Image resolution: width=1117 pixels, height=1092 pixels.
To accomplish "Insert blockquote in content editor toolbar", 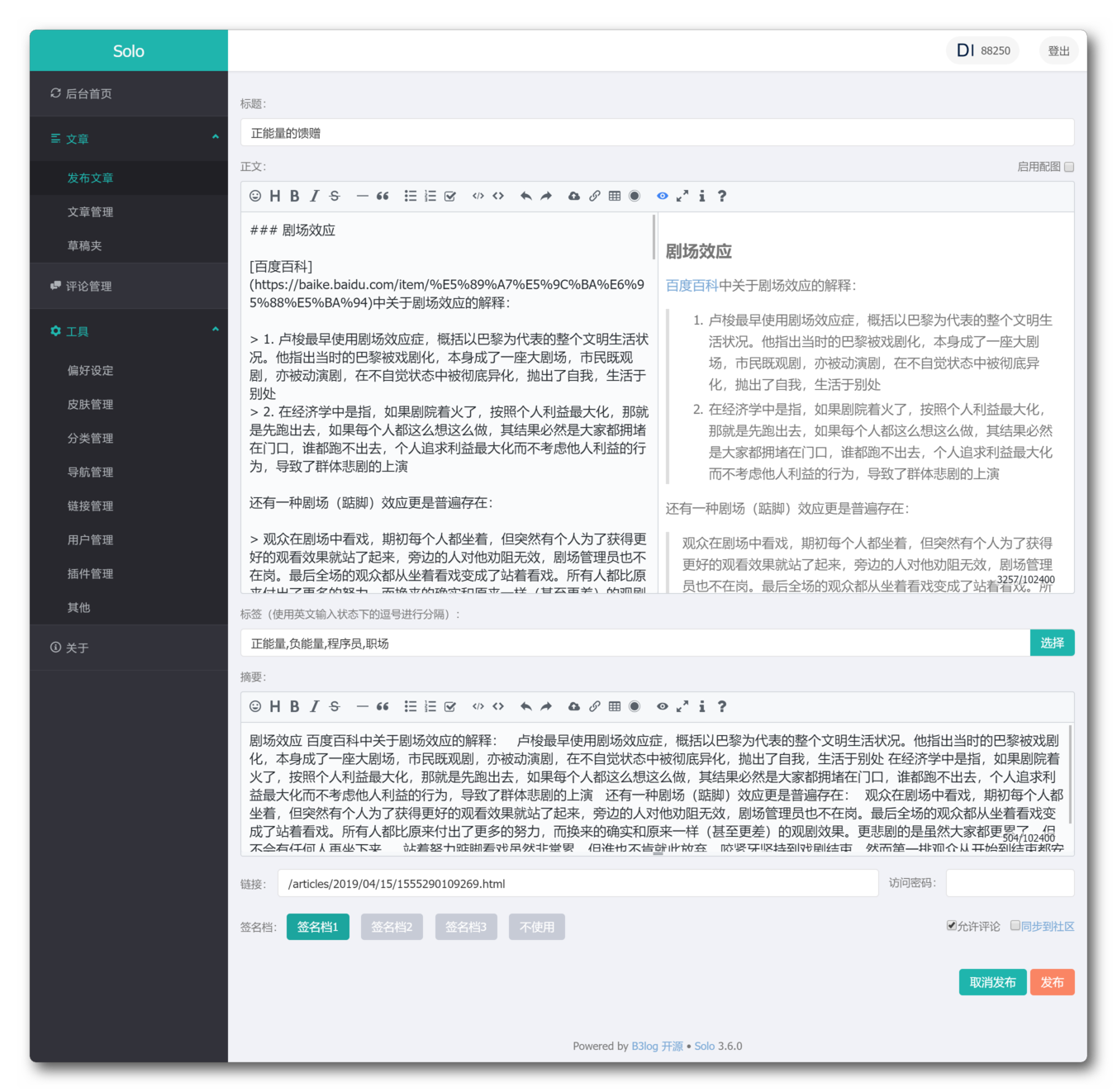I will click(383, 196).
